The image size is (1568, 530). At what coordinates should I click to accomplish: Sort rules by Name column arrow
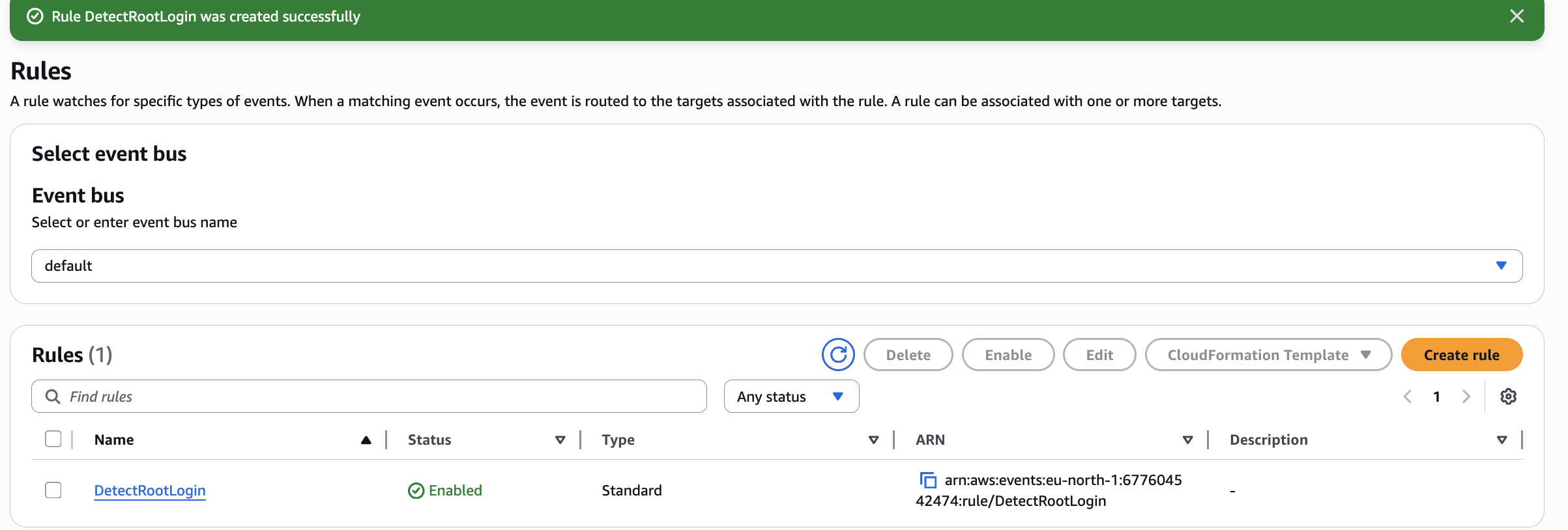[366, 440]
